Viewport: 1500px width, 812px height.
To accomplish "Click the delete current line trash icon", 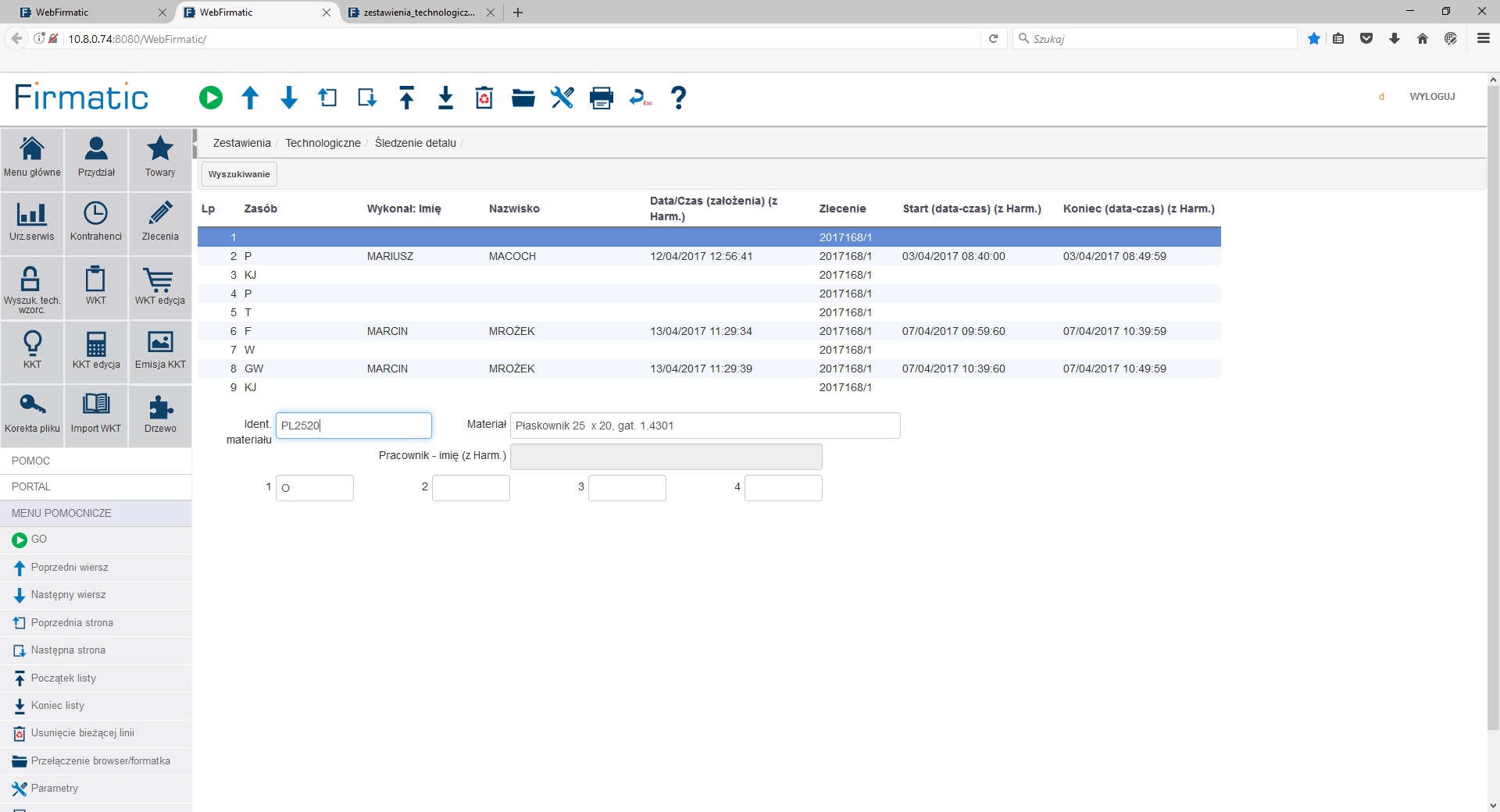I will coord(484,98).
